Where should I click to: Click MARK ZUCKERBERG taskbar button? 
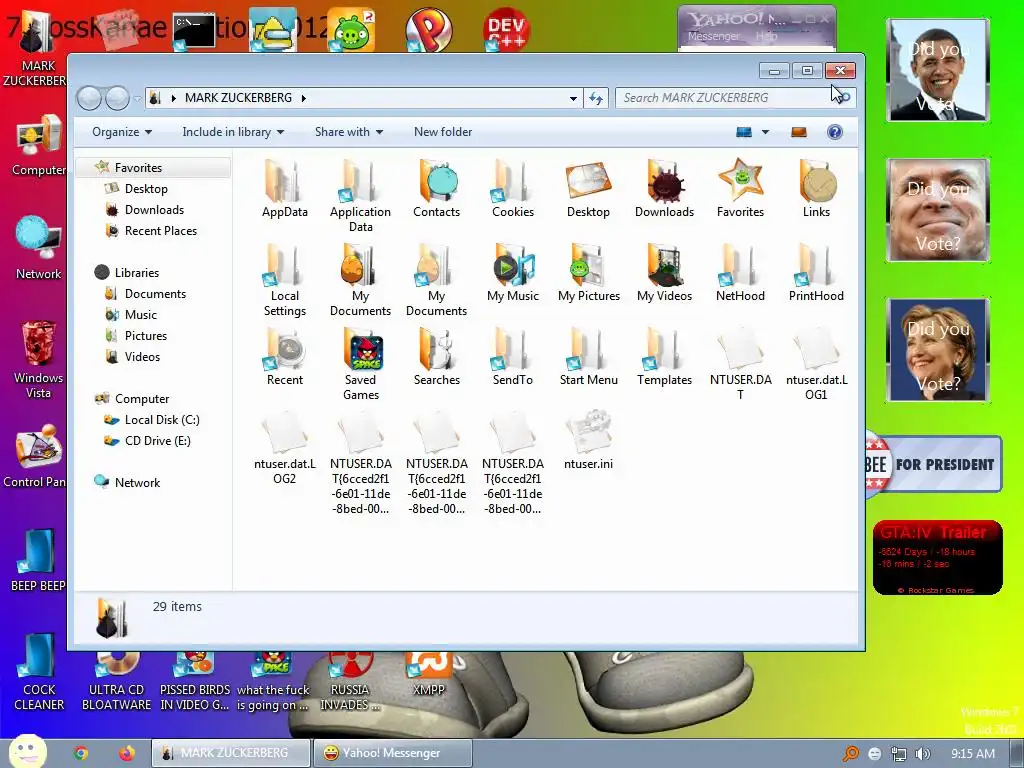(x=230, y=753)
